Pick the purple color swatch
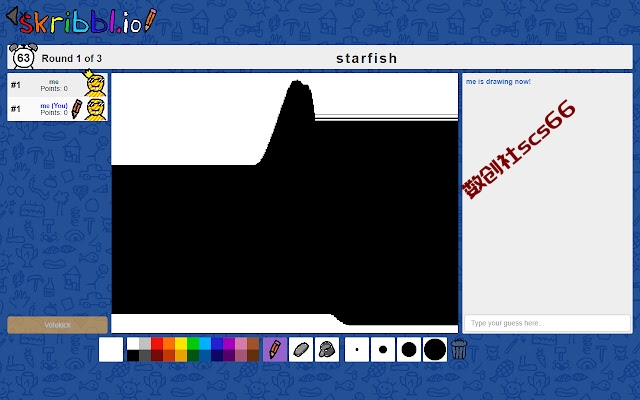Viewport: 640px width, 400px height. (229, 343)
